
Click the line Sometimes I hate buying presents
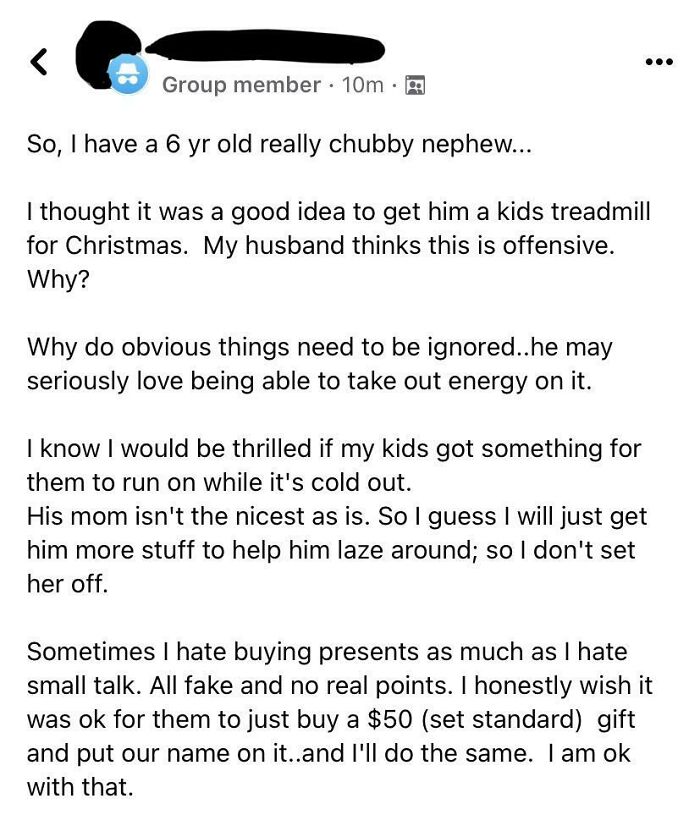[327, 652]
